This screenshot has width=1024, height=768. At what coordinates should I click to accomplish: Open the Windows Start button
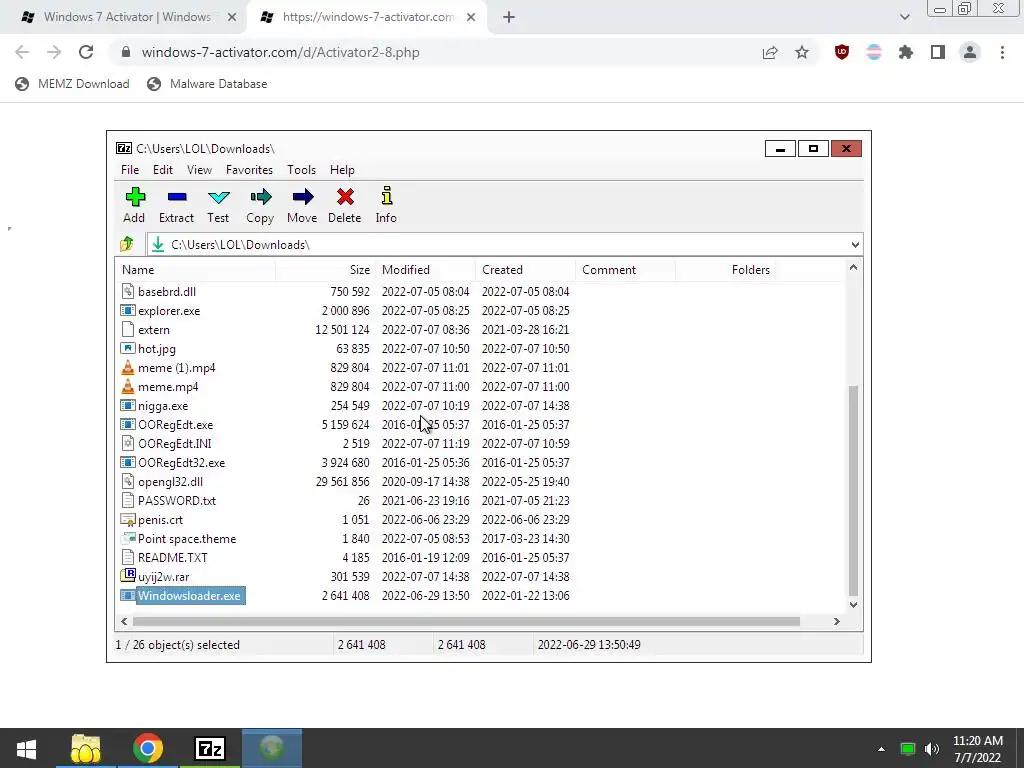point(26,748)
